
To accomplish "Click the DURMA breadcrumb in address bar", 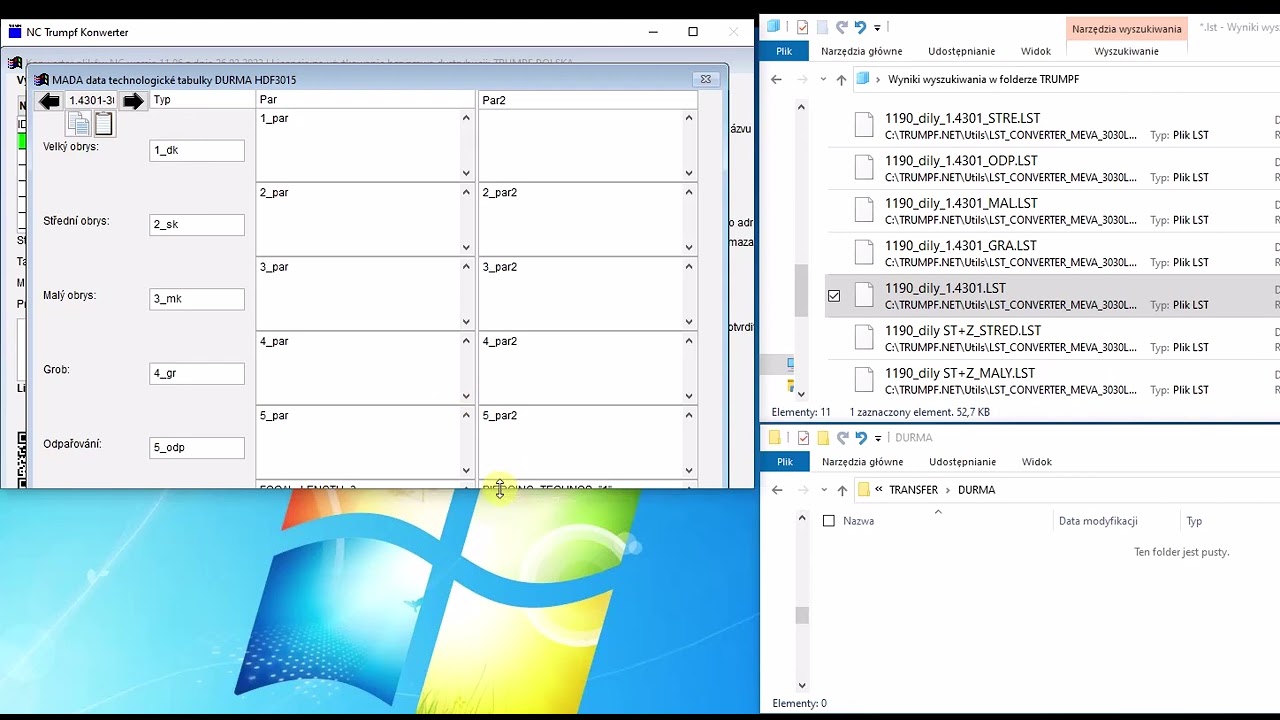I will tap(976, 490).
